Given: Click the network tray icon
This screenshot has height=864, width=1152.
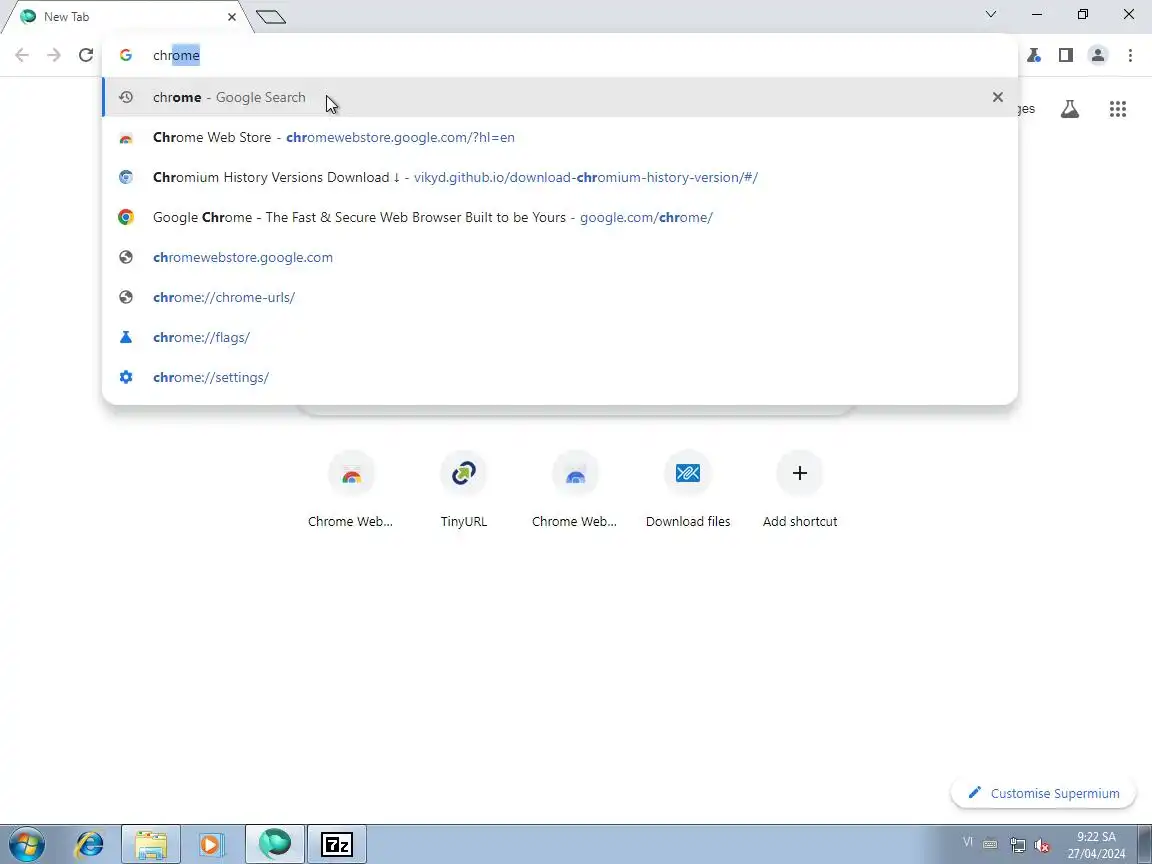Looking at the screenshot, I should point(1018,845).
